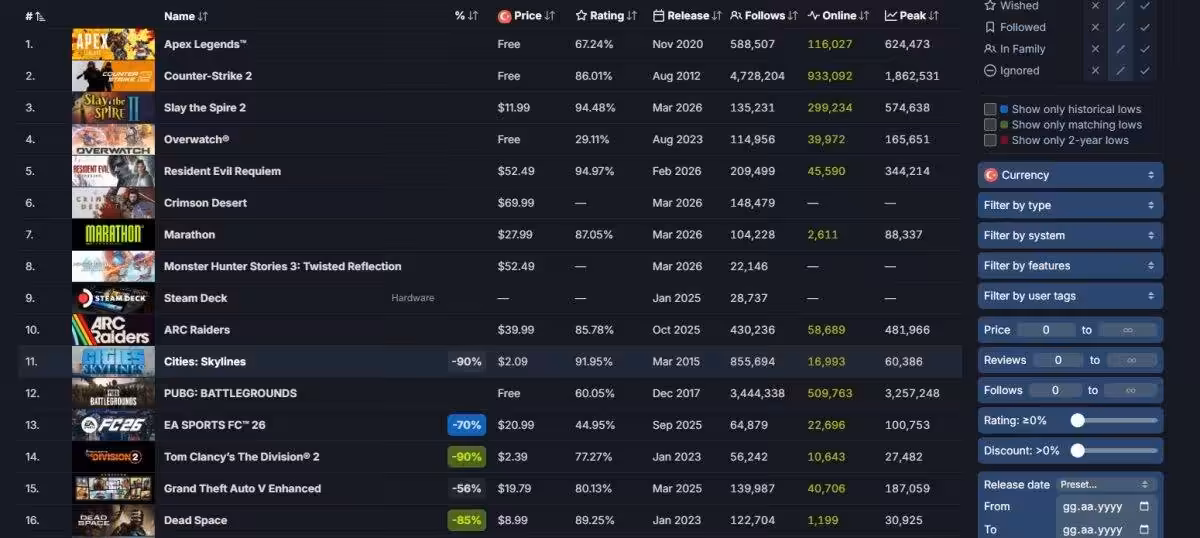Open the Filter by type dropdown
The image size is (1200, 538).
click(x=1070, y=205)
